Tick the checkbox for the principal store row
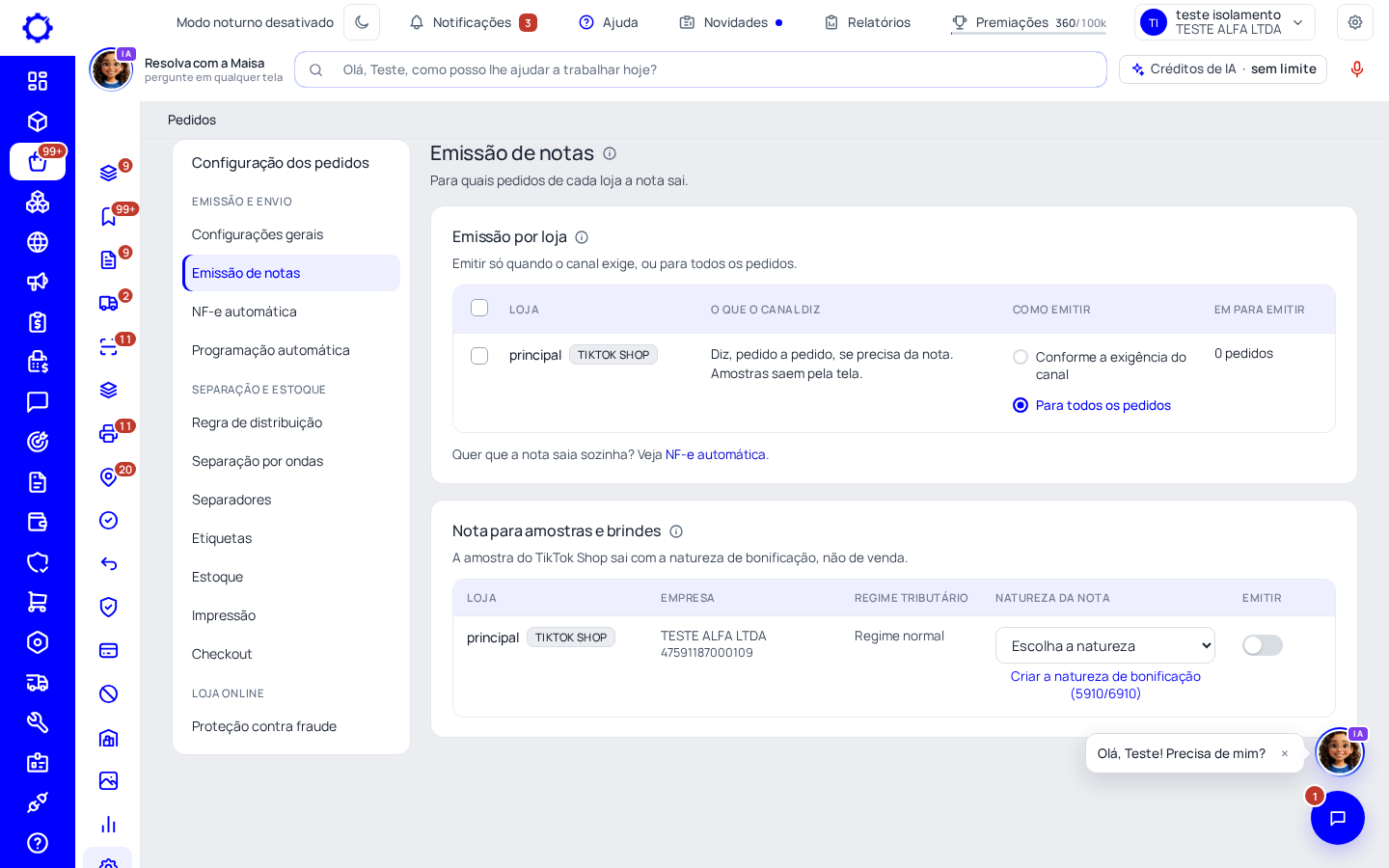Viewport: 1389px width, 868px height. point(479,356)
